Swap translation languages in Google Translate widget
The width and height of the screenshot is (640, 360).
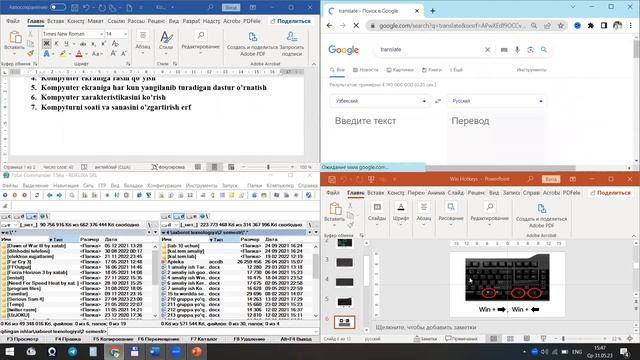pos(438,101)
